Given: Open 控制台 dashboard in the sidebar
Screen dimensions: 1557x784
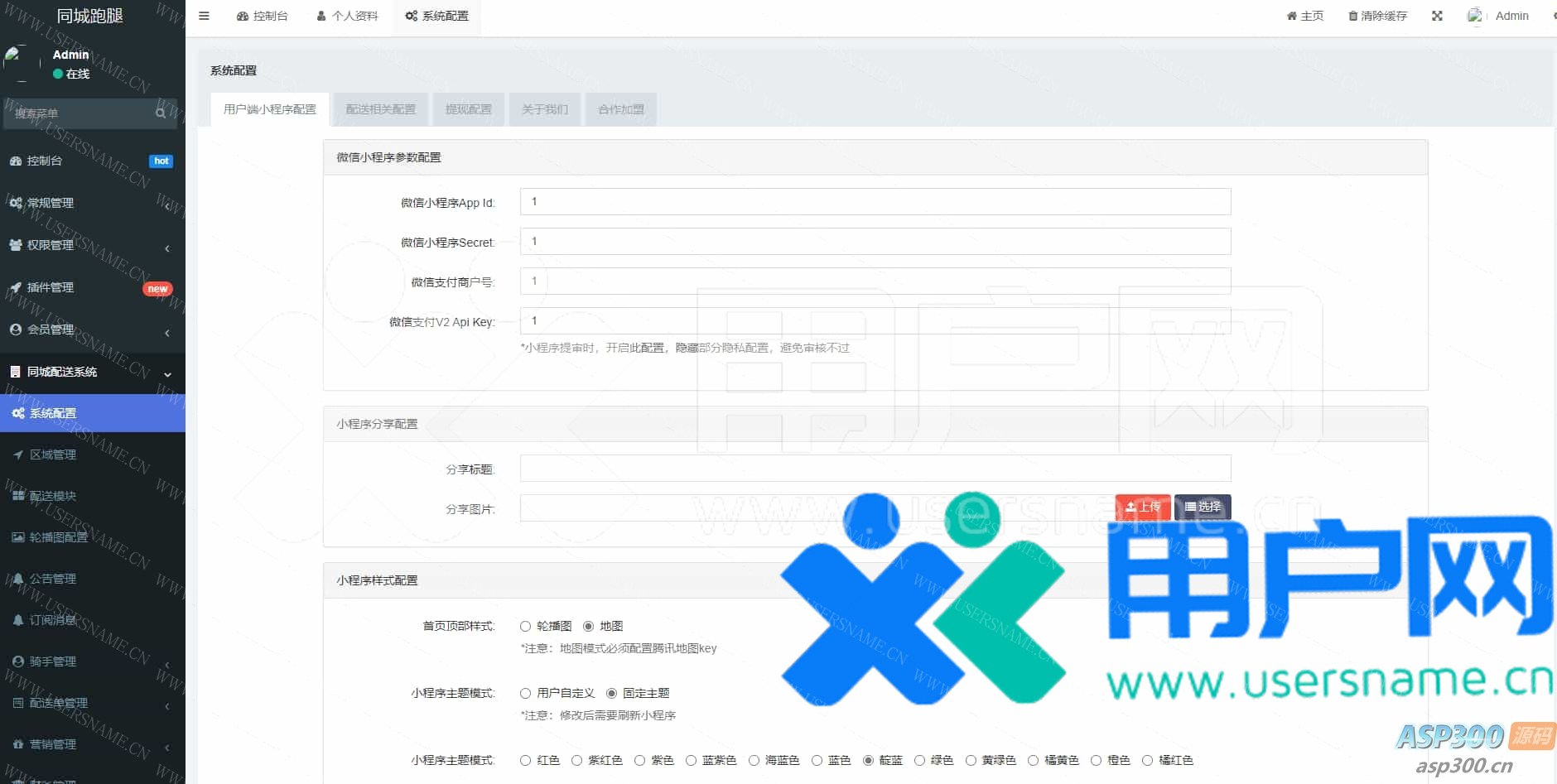Looking at the screenshot, I should 45,161.
